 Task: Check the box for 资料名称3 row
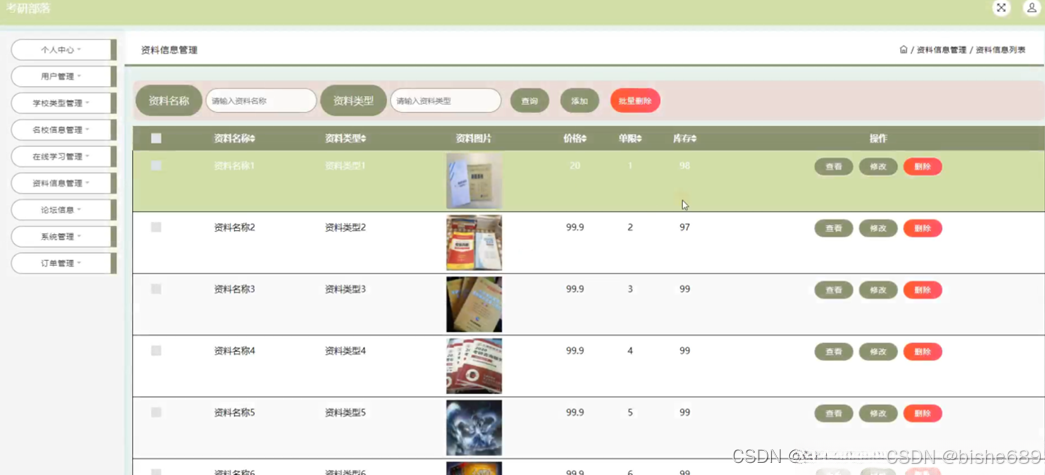[x=156, y=289]
